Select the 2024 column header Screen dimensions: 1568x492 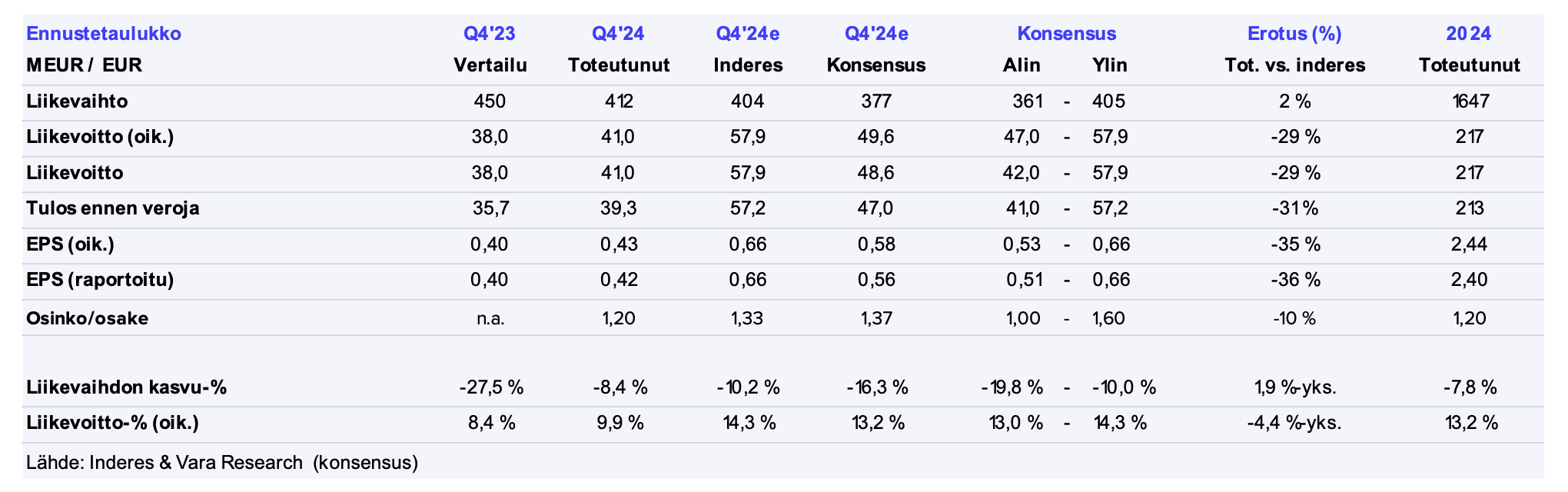[x=1468, y=34]
